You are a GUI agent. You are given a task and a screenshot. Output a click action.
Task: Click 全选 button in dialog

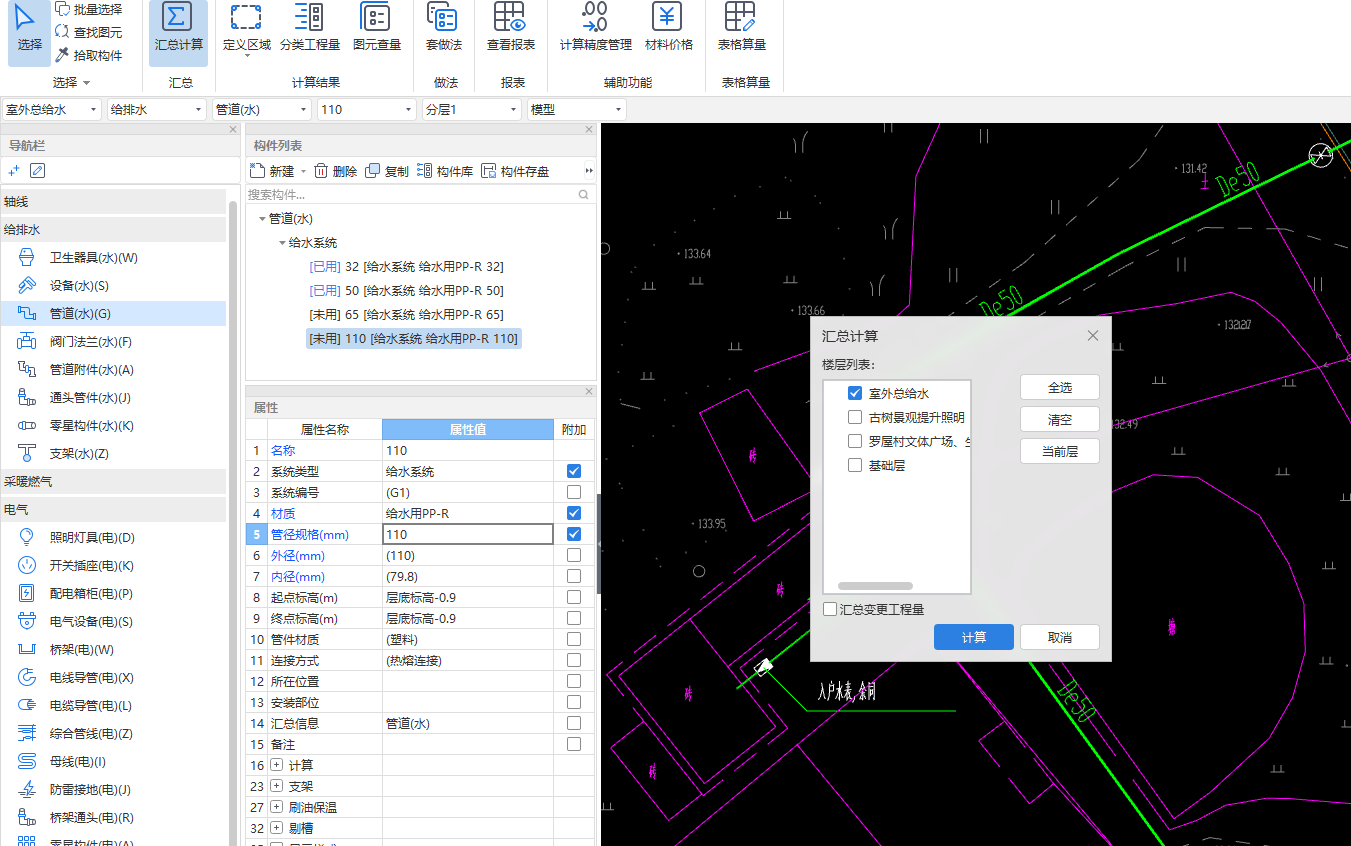click(1060, 387)
